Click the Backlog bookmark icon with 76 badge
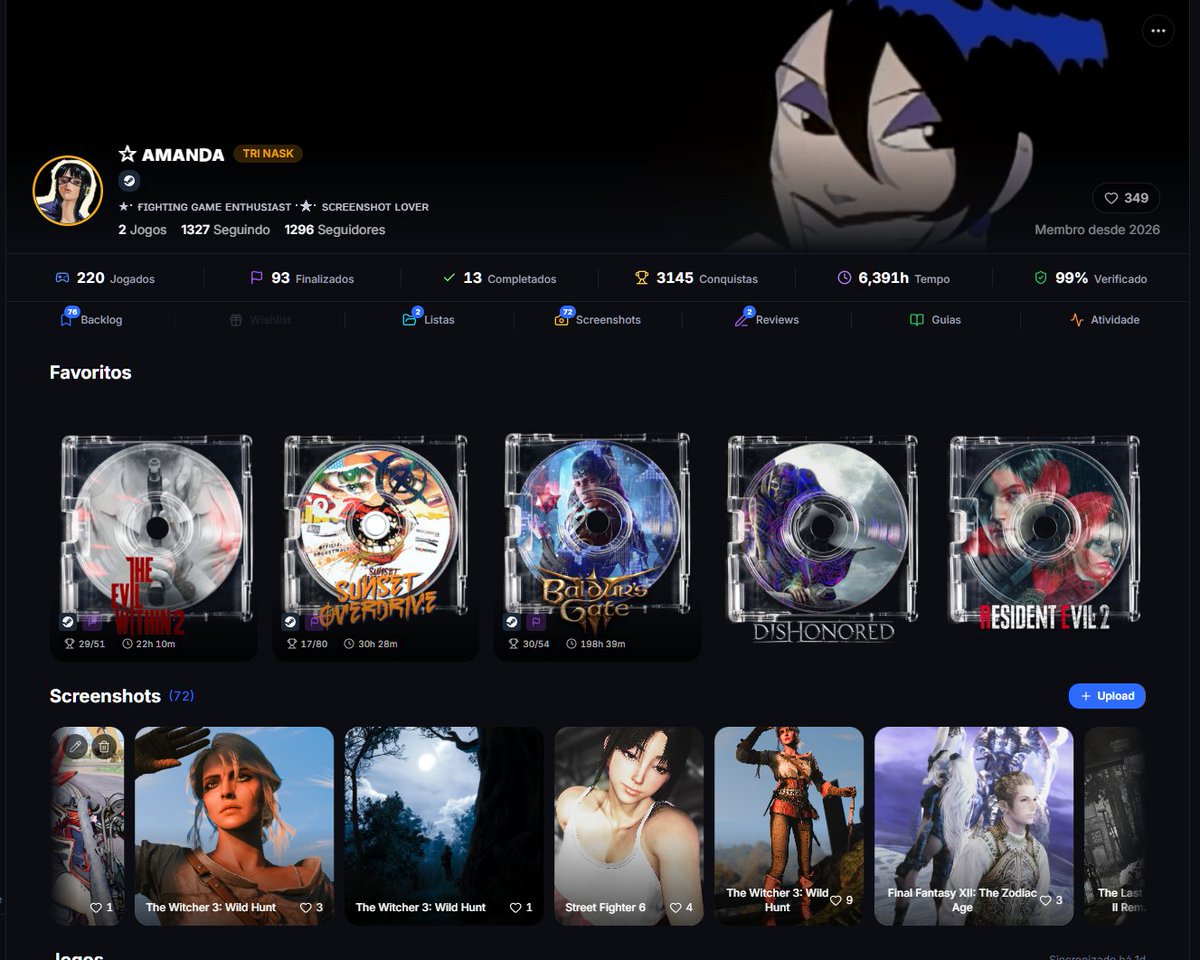 pos(67,320)
